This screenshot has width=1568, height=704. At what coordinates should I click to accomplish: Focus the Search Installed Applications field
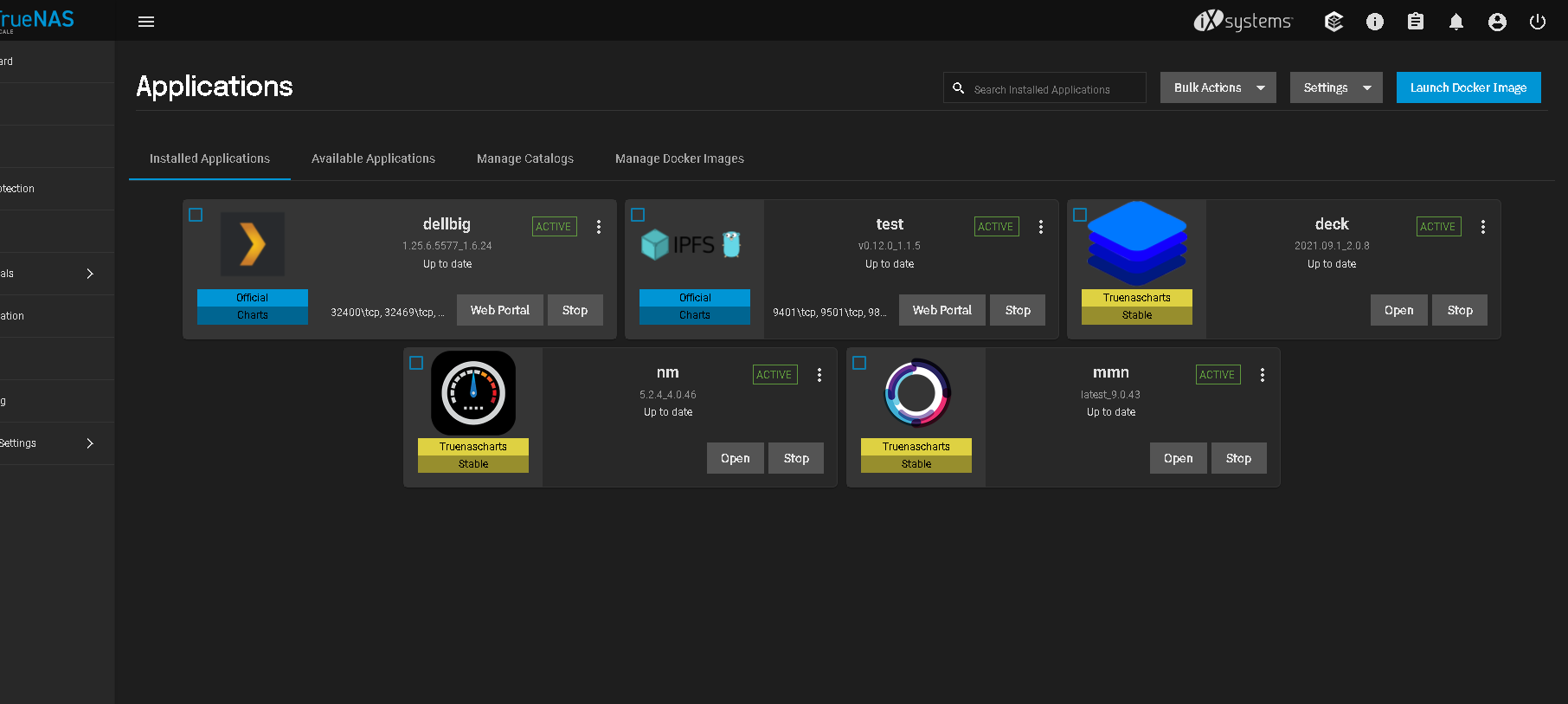point(1044,87)
